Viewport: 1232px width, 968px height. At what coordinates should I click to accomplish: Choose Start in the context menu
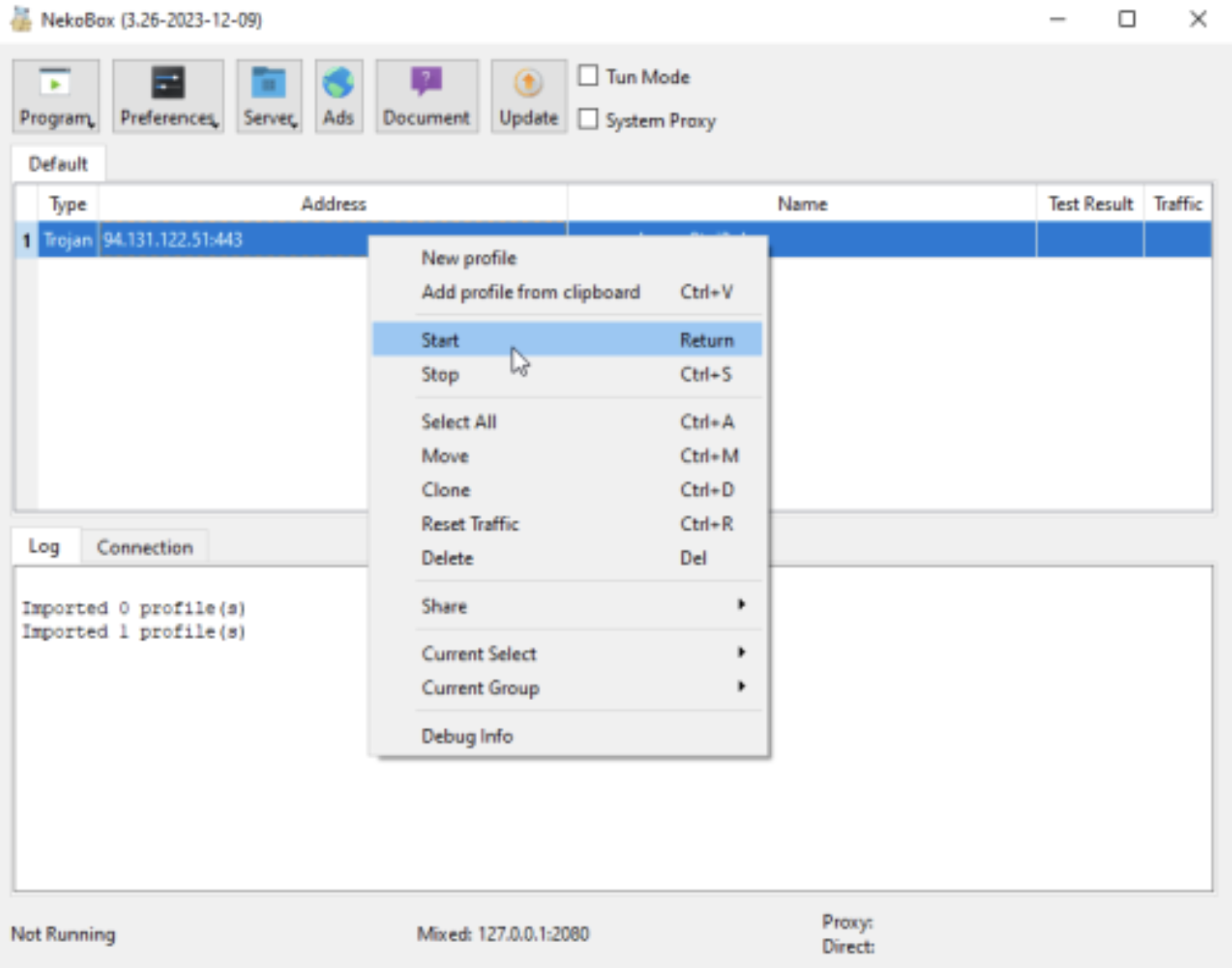[567, 340]
